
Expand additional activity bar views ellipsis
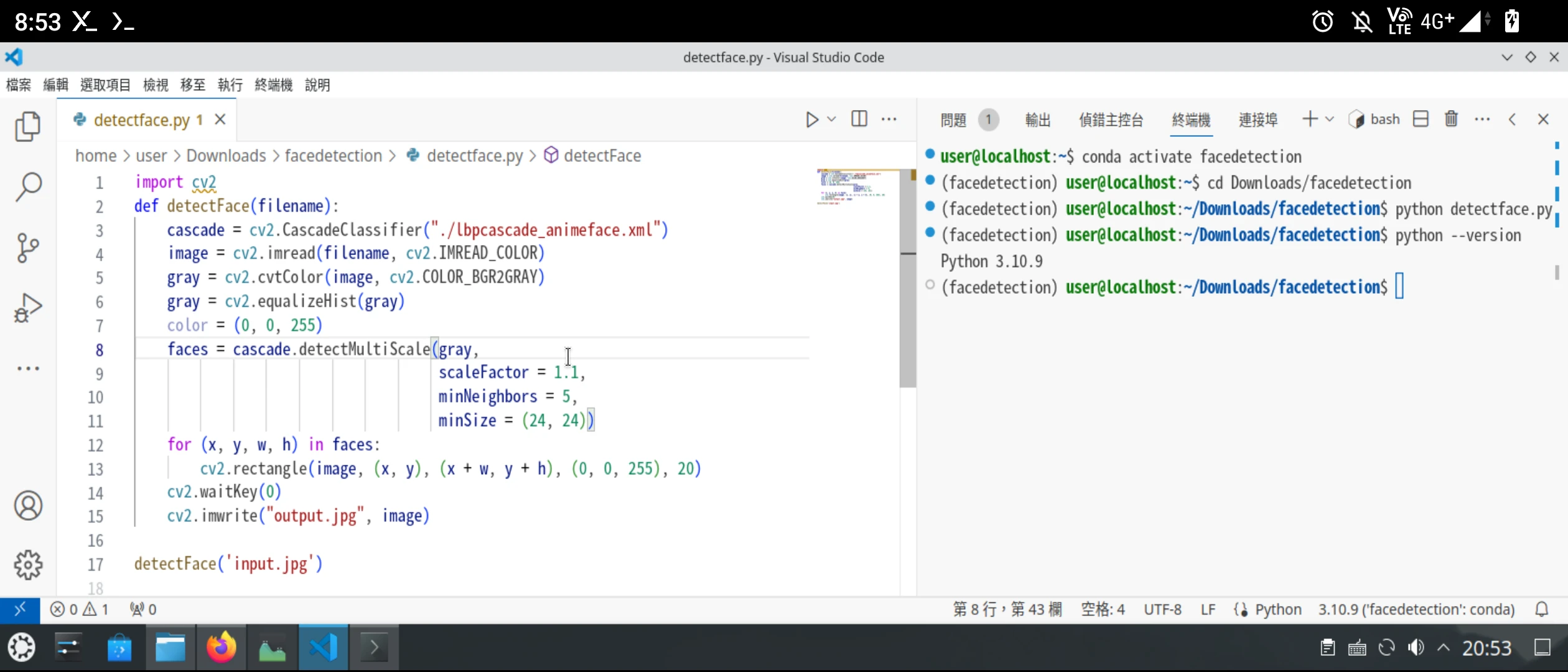(27, 368)
